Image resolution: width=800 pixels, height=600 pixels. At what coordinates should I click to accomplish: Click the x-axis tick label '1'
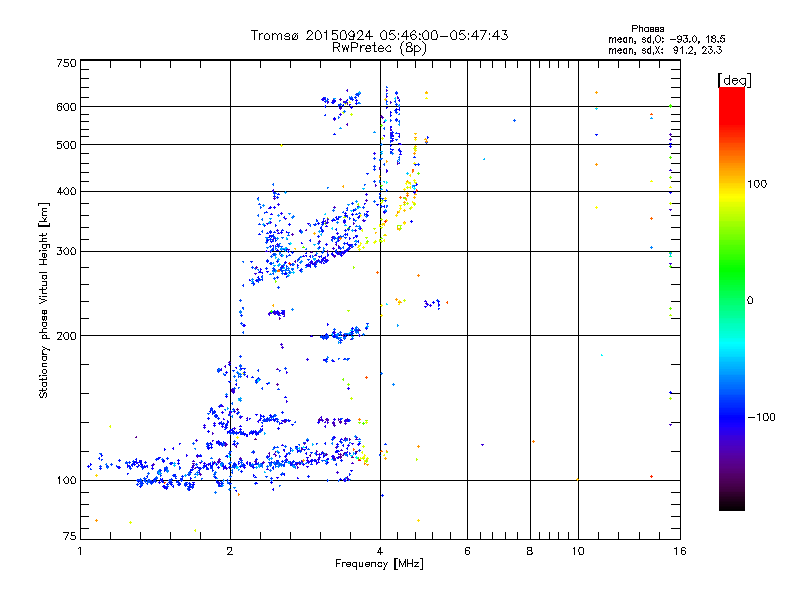tap(80, 551)
